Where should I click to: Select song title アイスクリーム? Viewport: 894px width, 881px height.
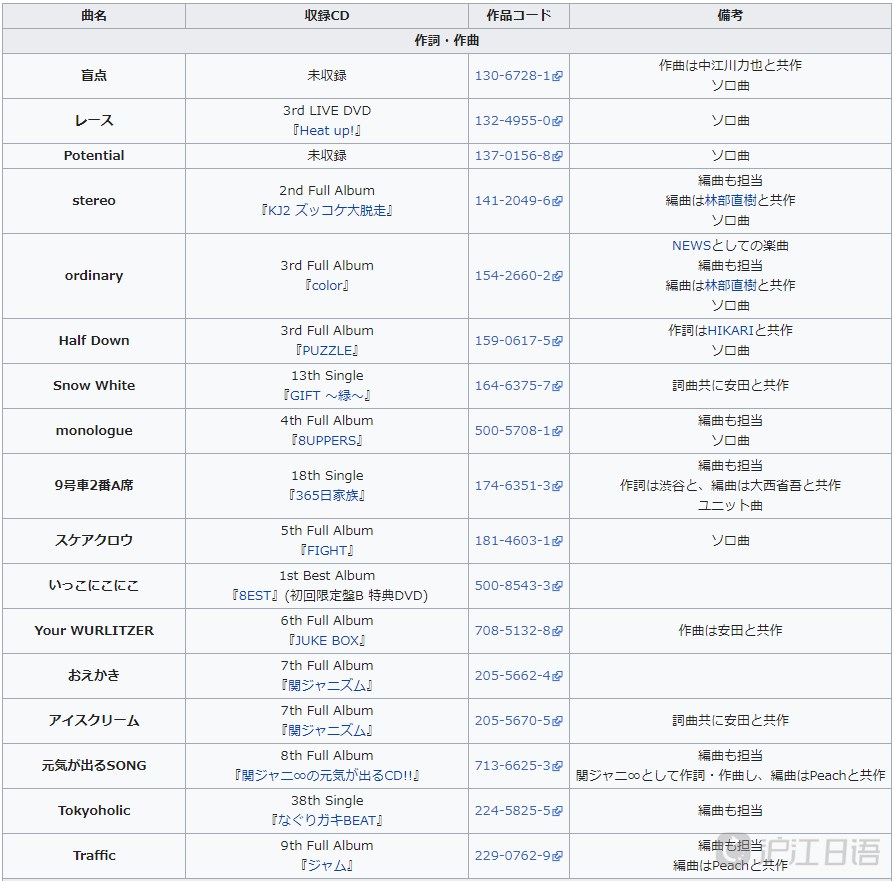(94, 721)
